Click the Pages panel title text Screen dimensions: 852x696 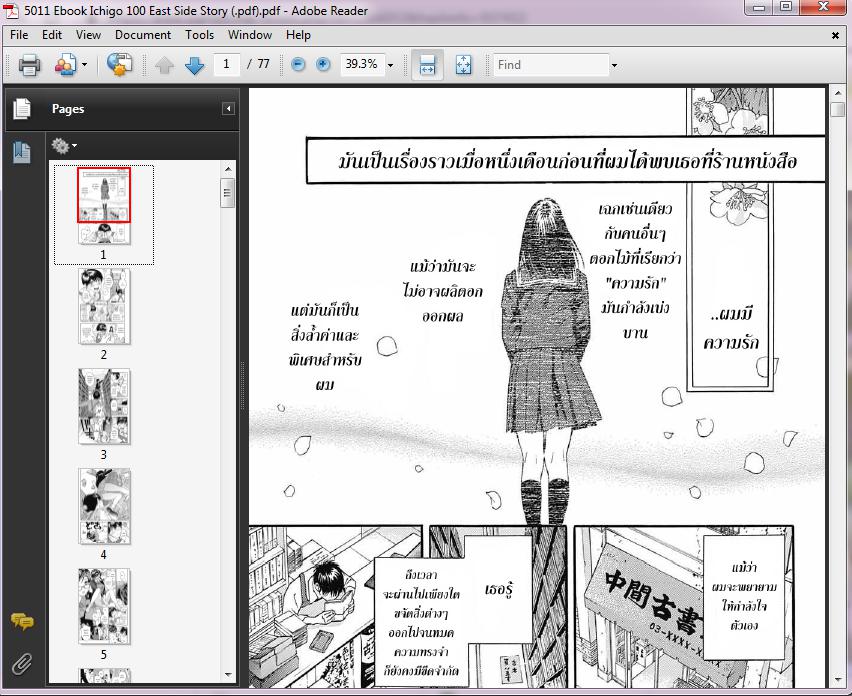[68, 109]
